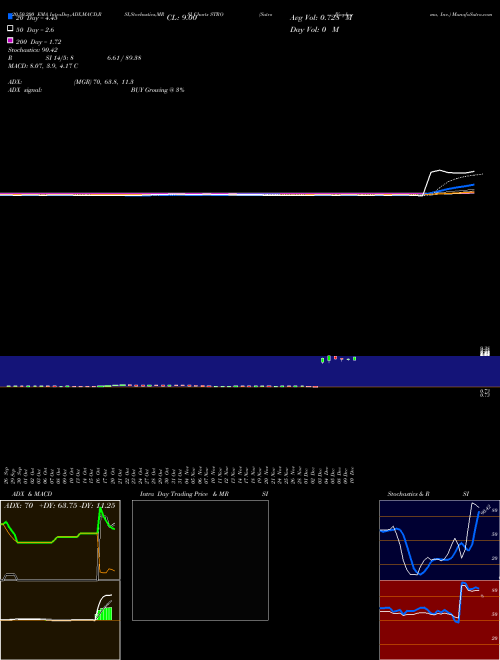Open the empty Intra Day Trading chart box

click(x=200, y=560)
